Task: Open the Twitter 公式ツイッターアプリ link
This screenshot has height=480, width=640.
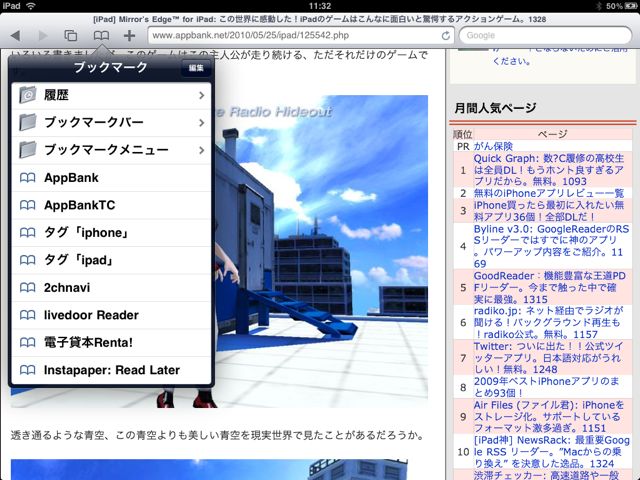Action: point(549,358)
